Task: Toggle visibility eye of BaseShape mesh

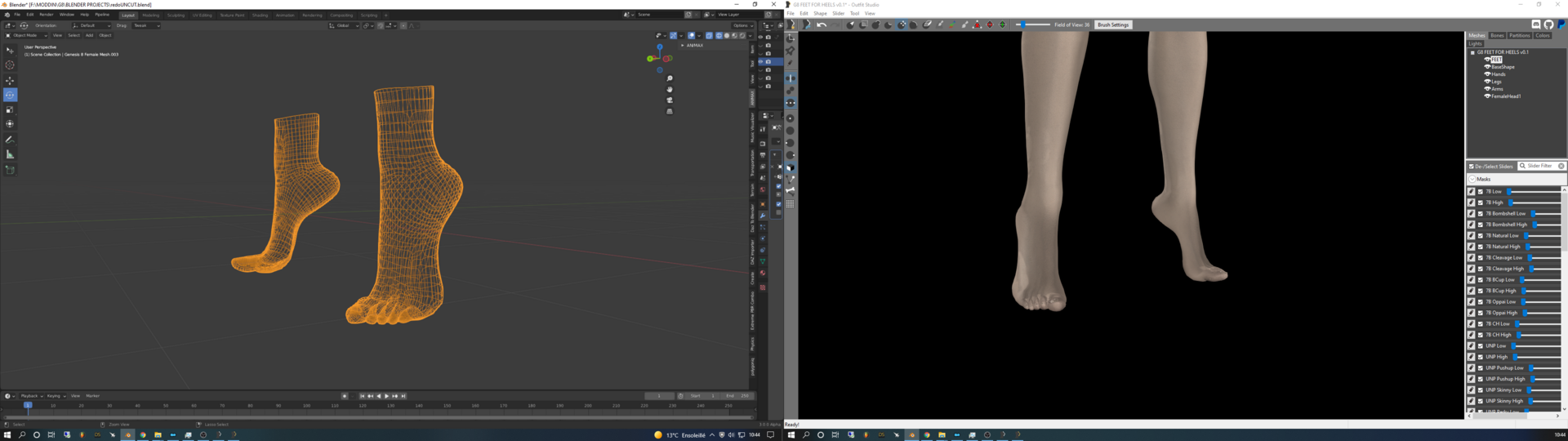Action: point(1487,67)
